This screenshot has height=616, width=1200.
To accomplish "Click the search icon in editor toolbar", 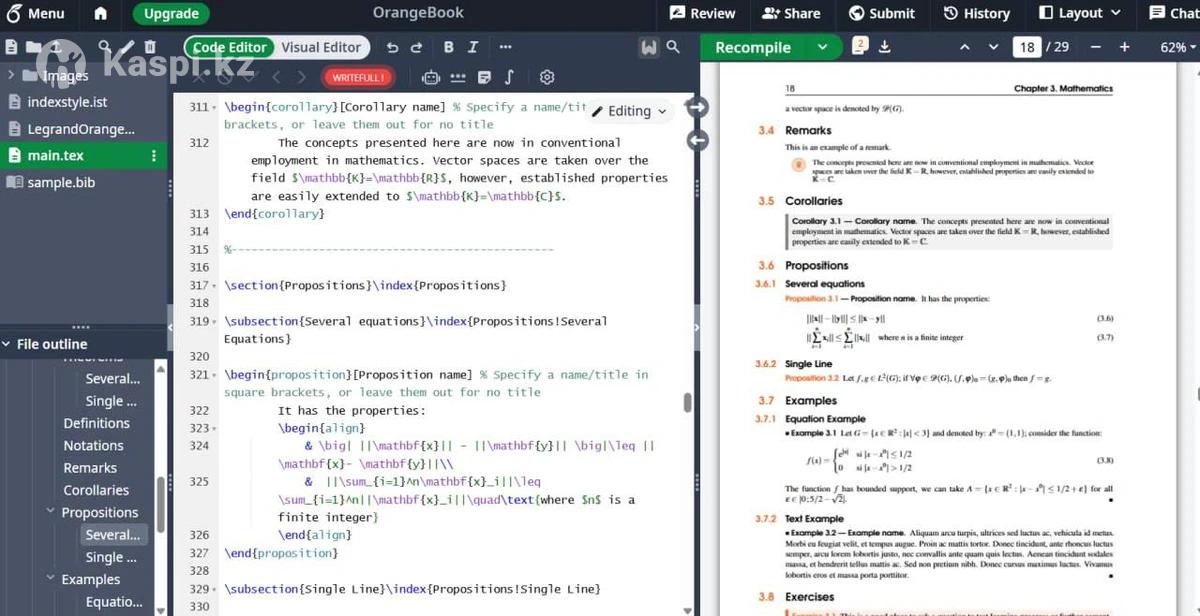I will coord(673,47).
